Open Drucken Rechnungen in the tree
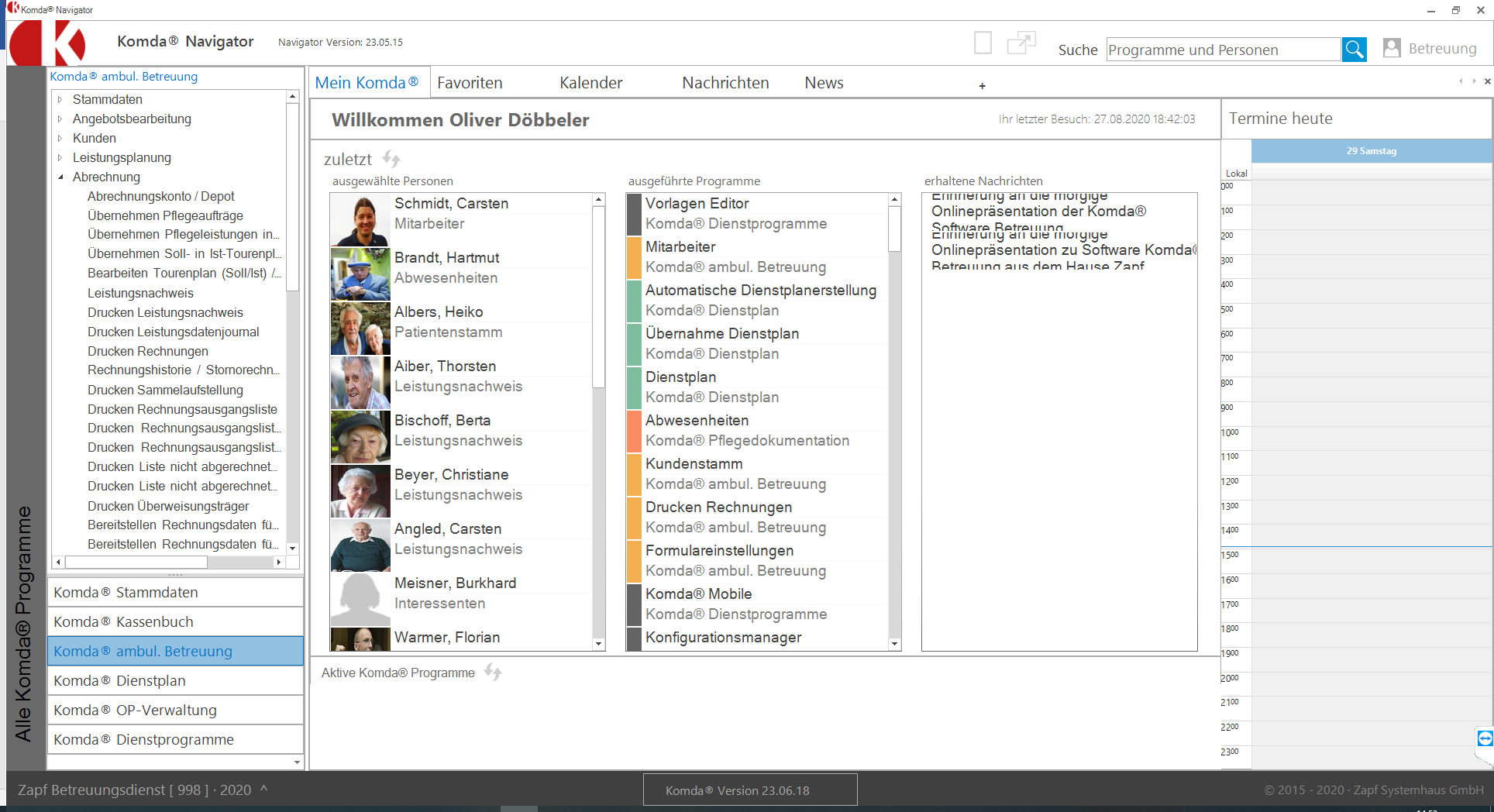1494x812 pixels. (148, 351)
